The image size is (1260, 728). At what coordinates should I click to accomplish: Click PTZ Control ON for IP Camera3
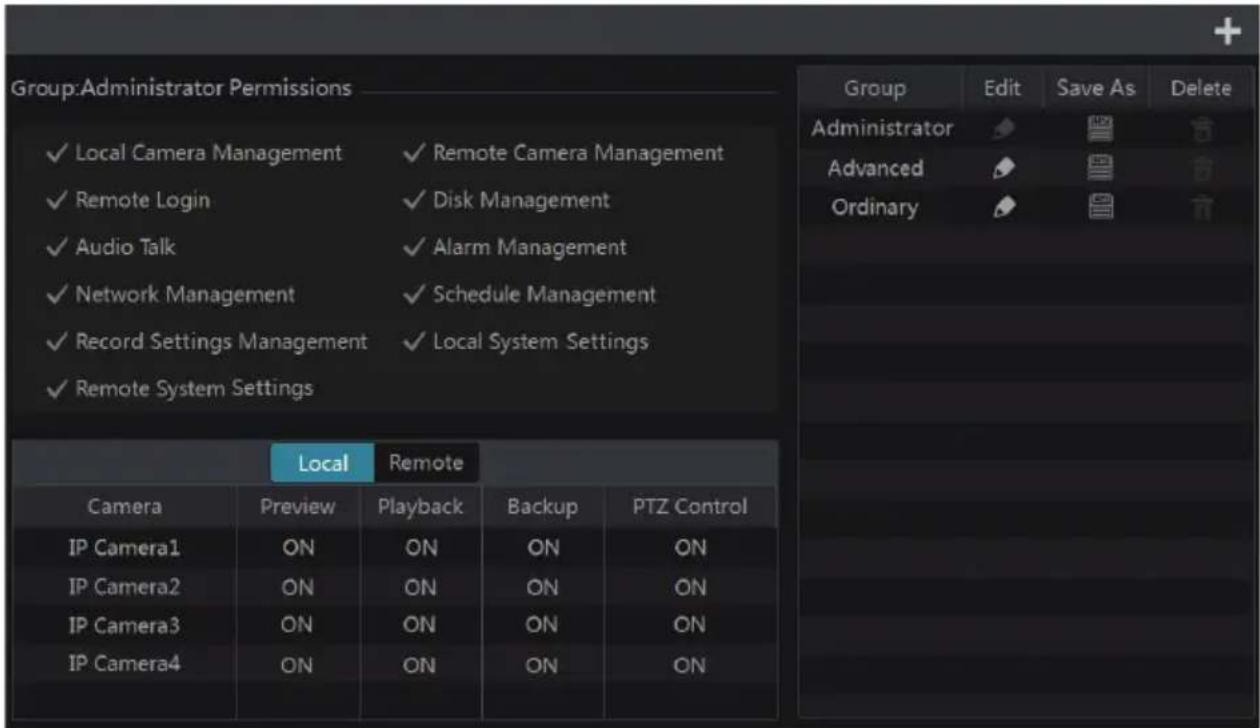(x=690, y=626)
